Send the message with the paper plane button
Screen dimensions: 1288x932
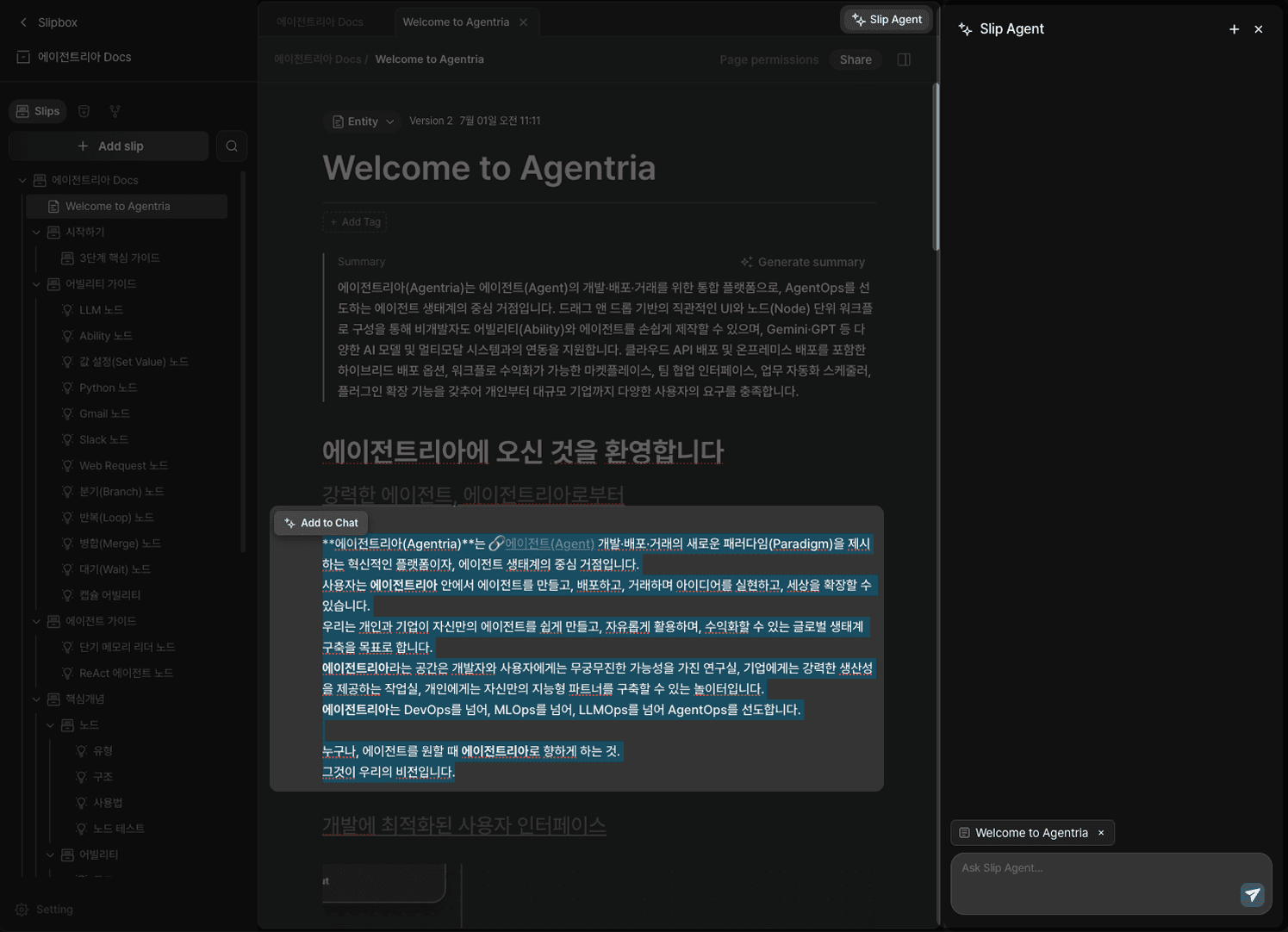click(1252, 895)
